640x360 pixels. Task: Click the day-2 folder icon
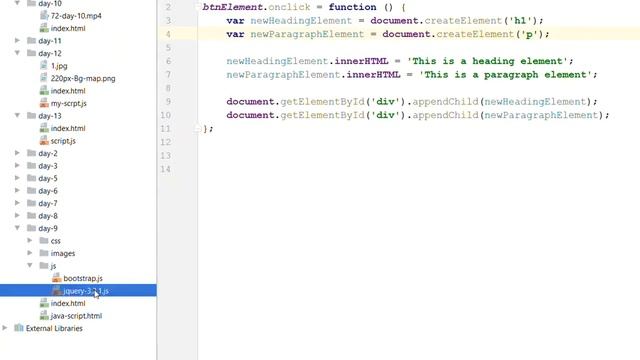coord(31,153)
